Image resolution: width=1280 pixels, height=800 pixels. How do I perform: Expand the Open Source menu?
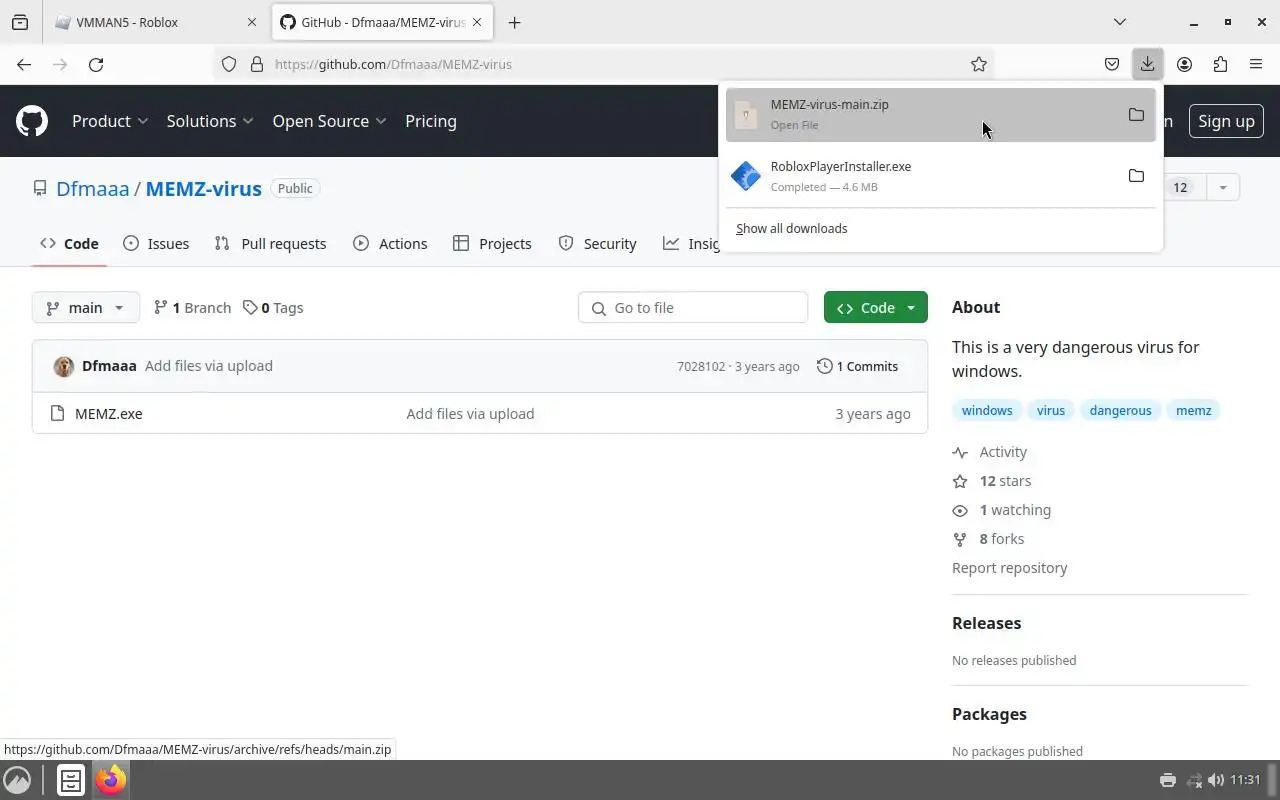[329, 121]
